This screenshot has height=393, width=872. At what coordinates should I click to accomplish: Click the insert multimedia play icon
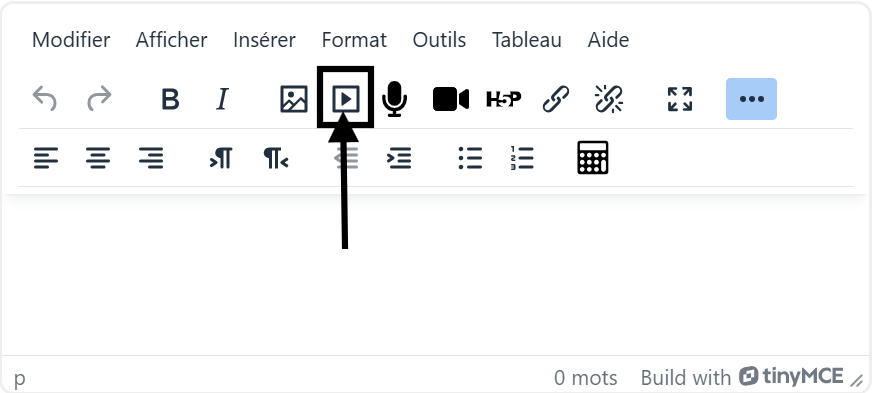(x=345, y=100)
